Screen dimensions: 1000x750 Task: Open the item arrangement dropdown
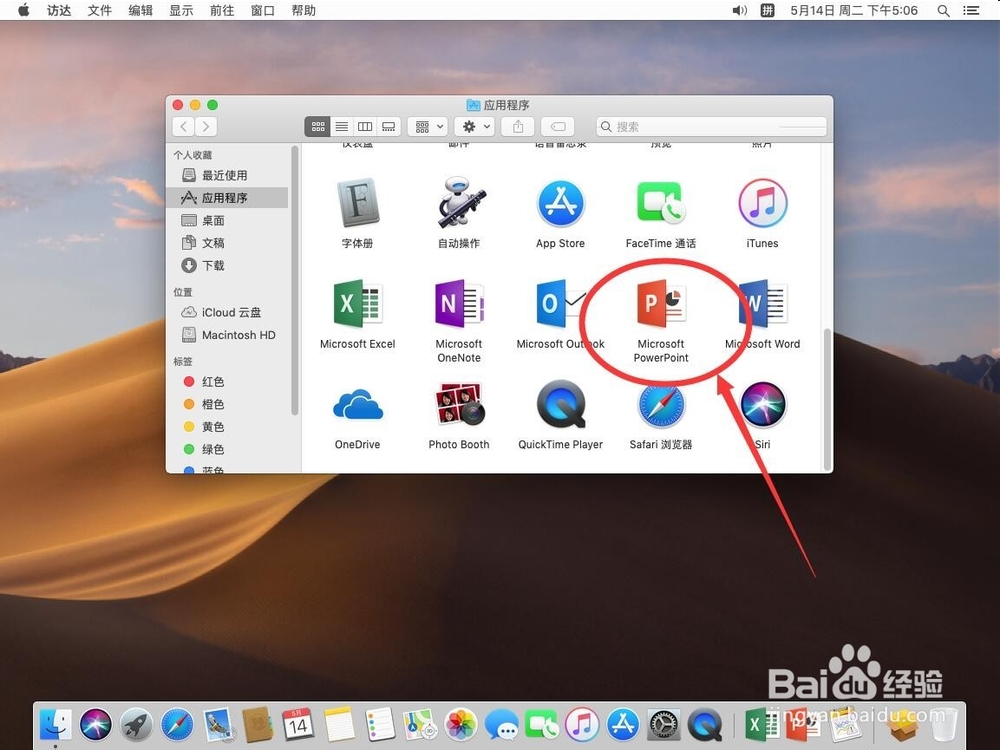click(428, 126)
